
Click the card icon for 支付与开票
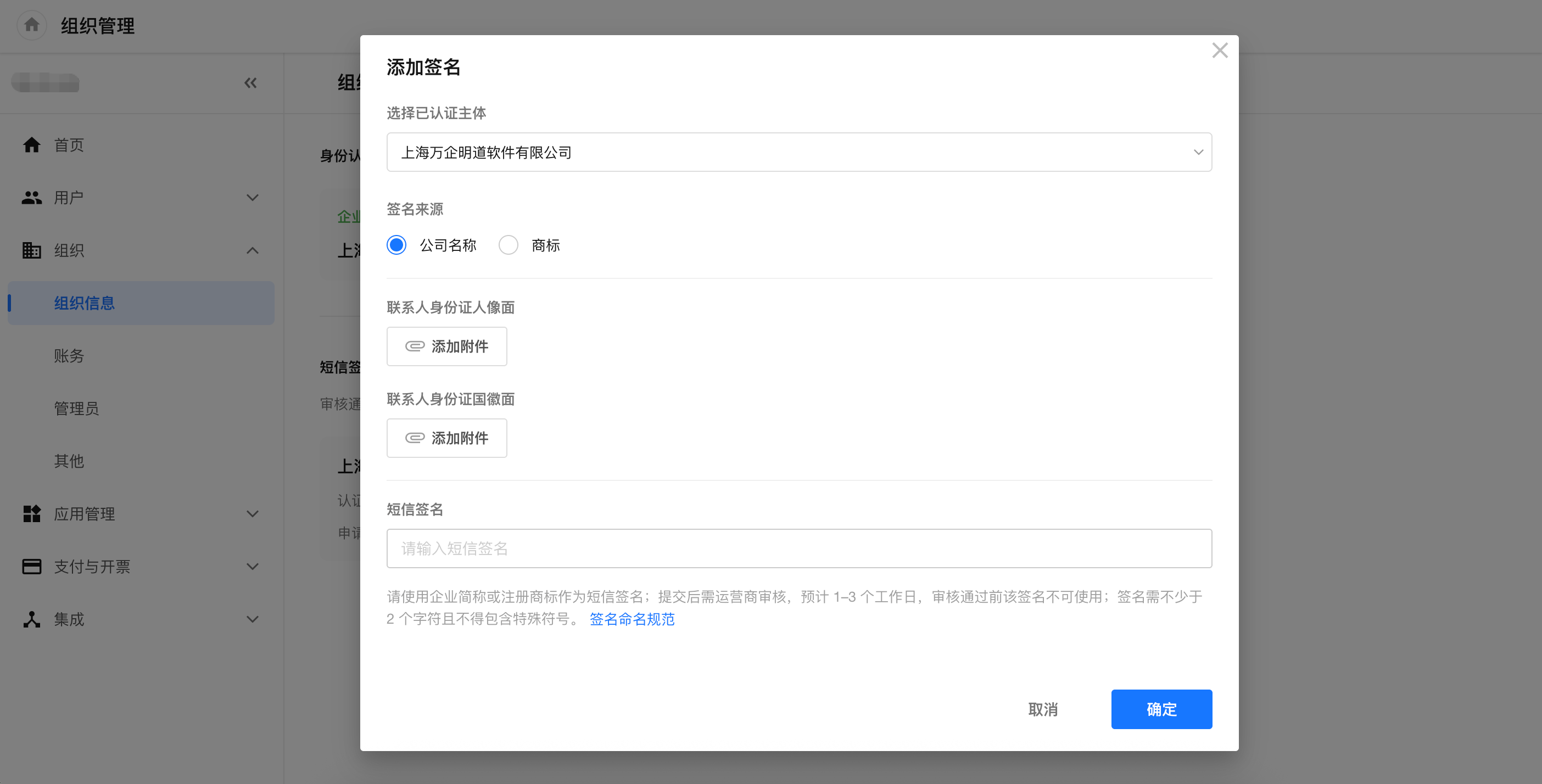click(x=32, y=566)
